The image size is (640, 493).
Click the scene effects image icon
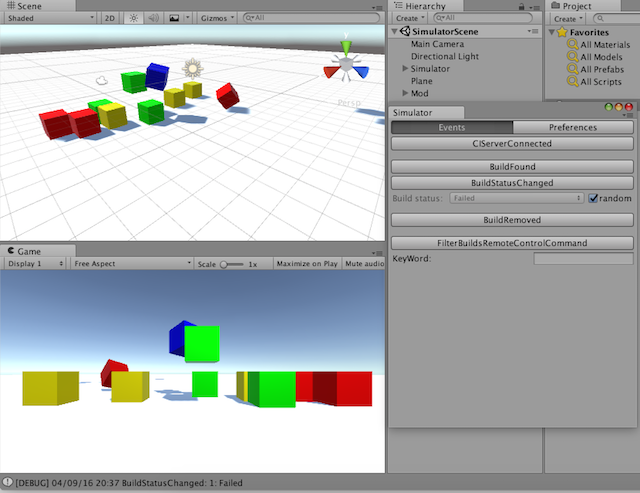[174, 18]
